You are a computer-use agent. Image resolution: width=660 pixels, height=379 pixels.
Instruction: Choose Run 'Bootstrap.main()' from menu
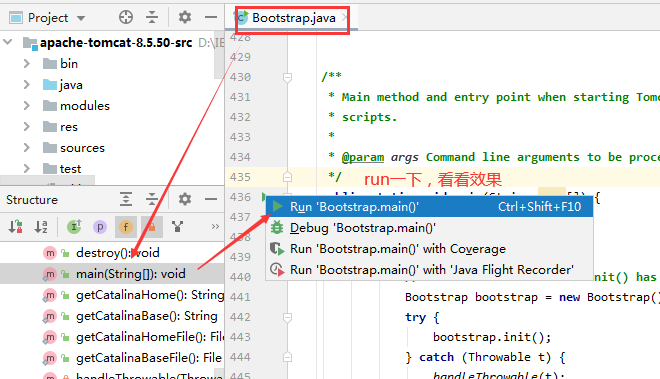pos(429,207)
